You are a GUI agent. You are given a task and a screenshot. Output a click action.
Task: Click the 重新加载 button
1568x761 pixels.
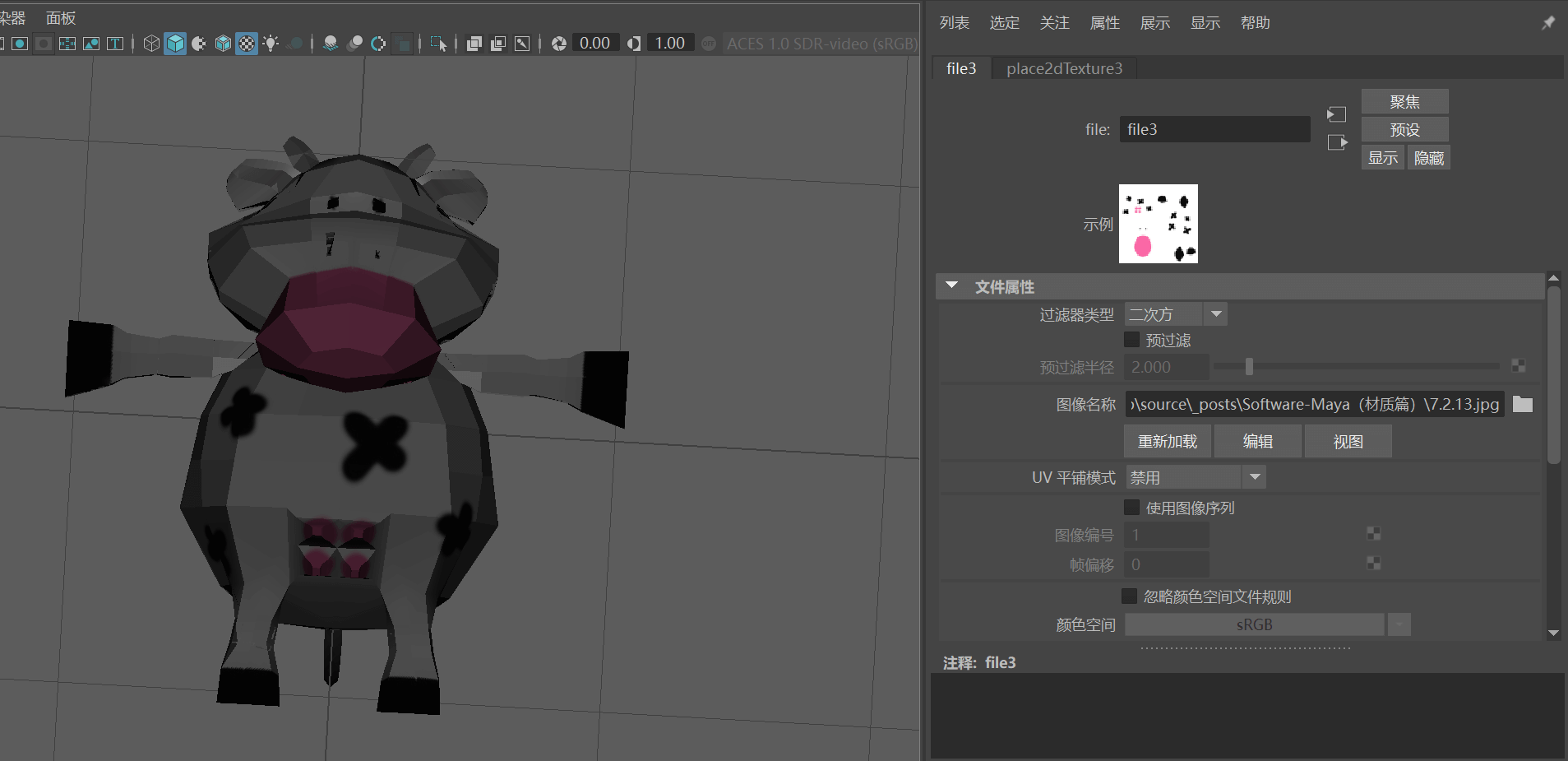coord(1167,442)
